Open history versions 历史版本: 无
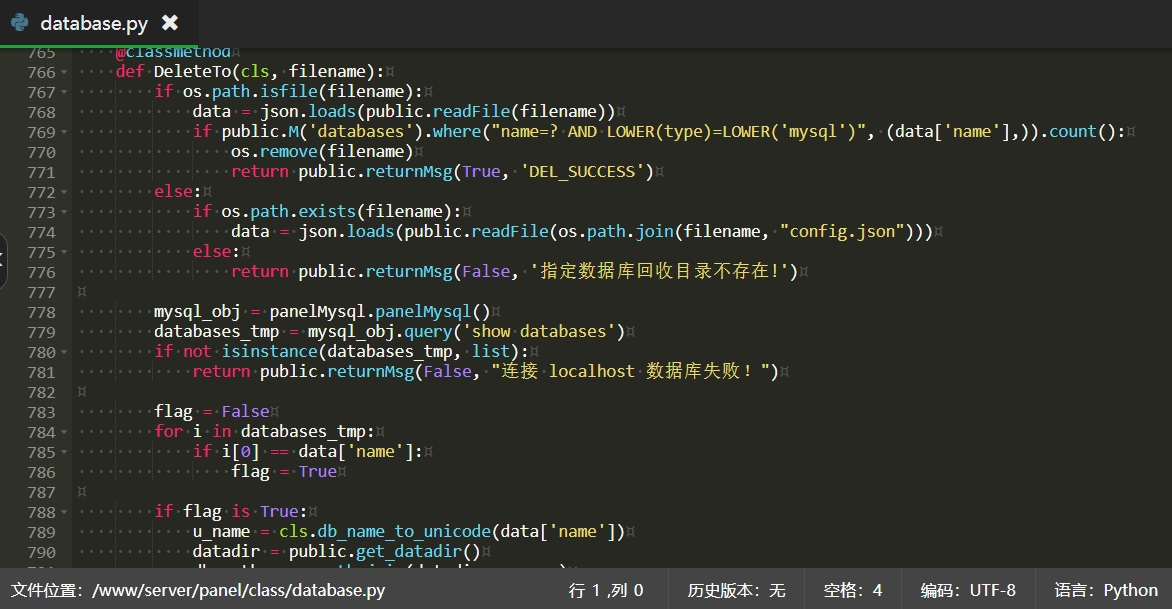The image size is (1172, 609). (x=736, y=590)
